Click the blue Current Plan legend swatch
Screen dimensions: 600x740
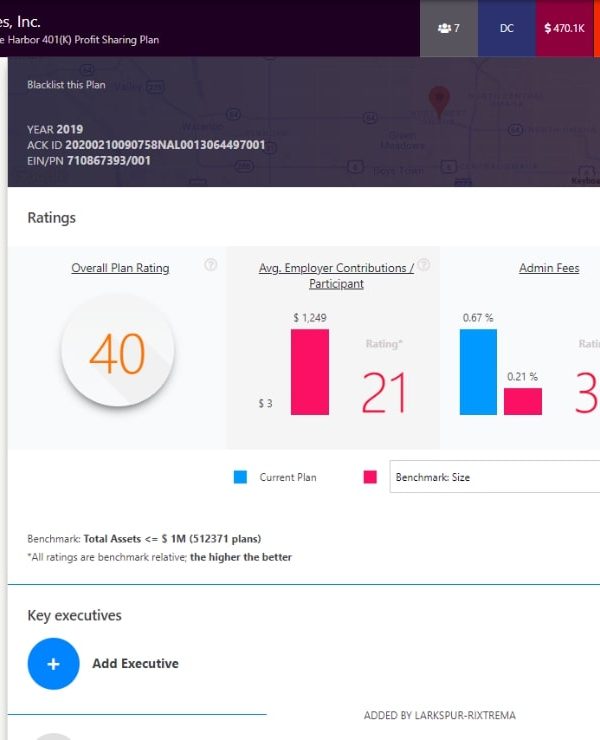point(240,477)
